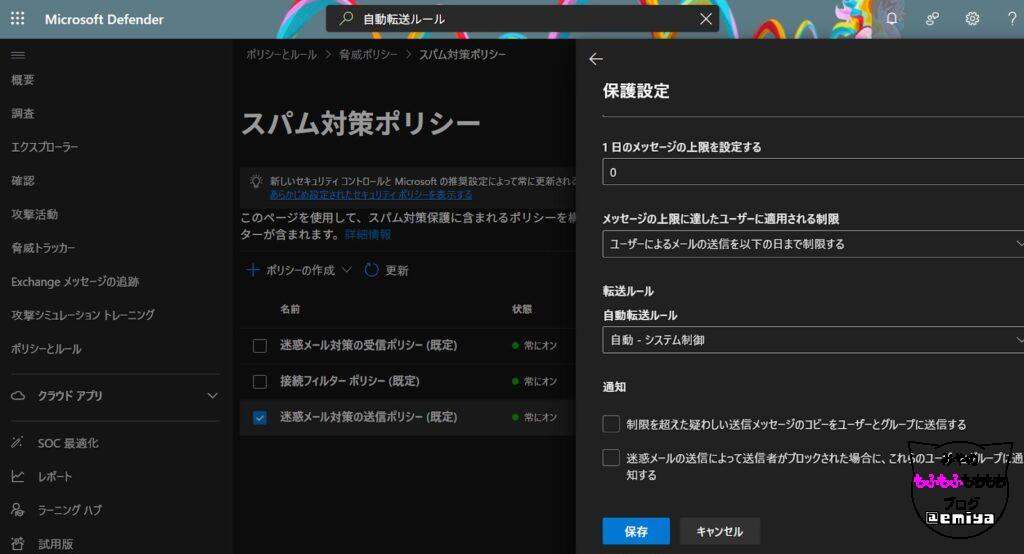Image resolution: width=1024 pixels, height=554 pixels.
Task: Open the 詳細情報 link
Action: pos(368,234)
